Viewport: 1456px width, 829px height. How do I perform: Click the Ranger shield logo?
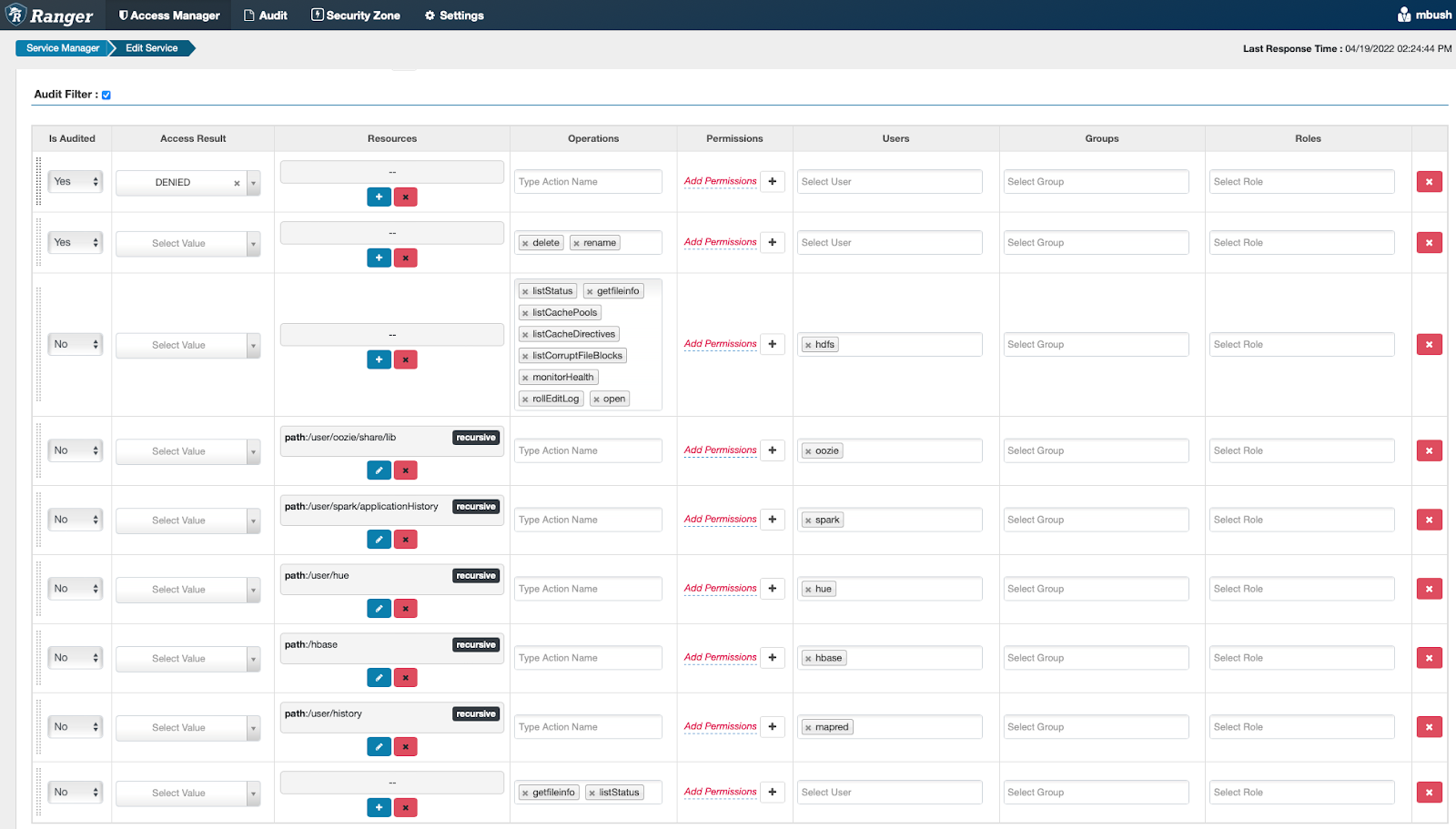pos(15,15)
